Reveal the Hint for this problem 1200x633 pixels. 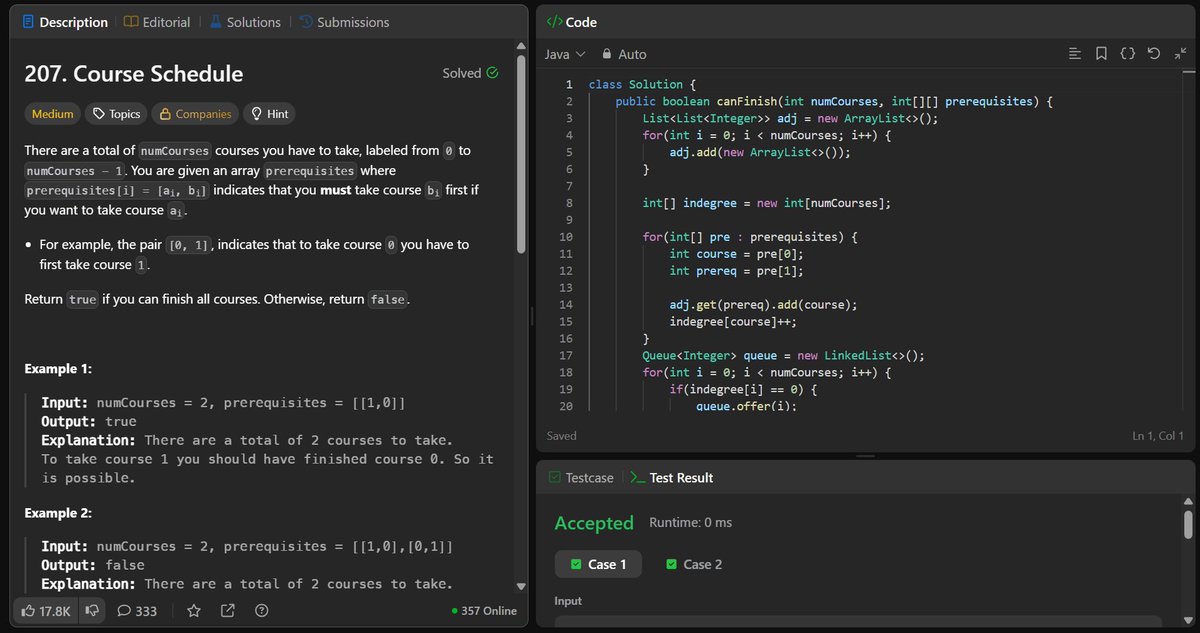(x=269, y=114)
